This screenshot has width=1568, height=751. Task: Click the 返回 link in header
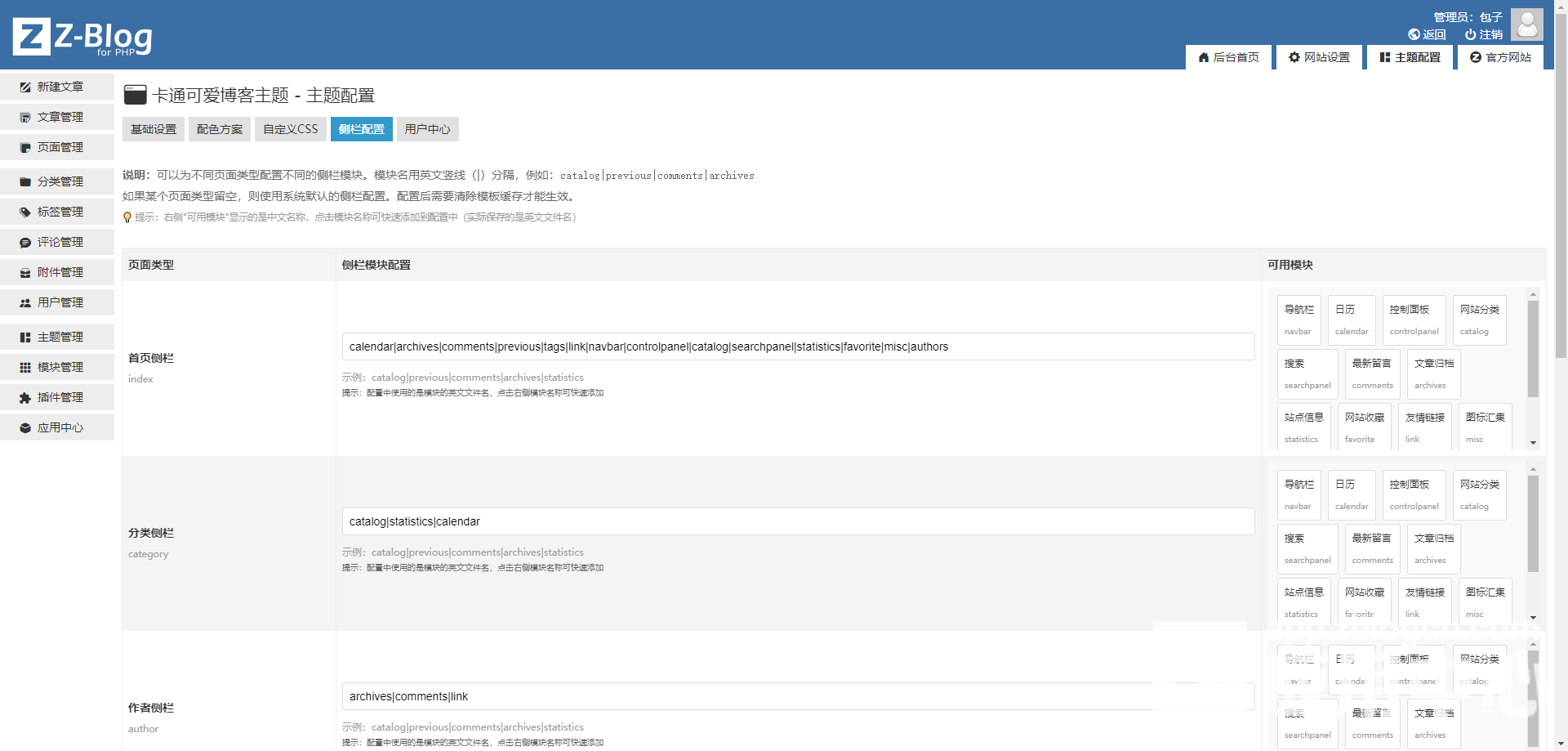click(1427, 34)
